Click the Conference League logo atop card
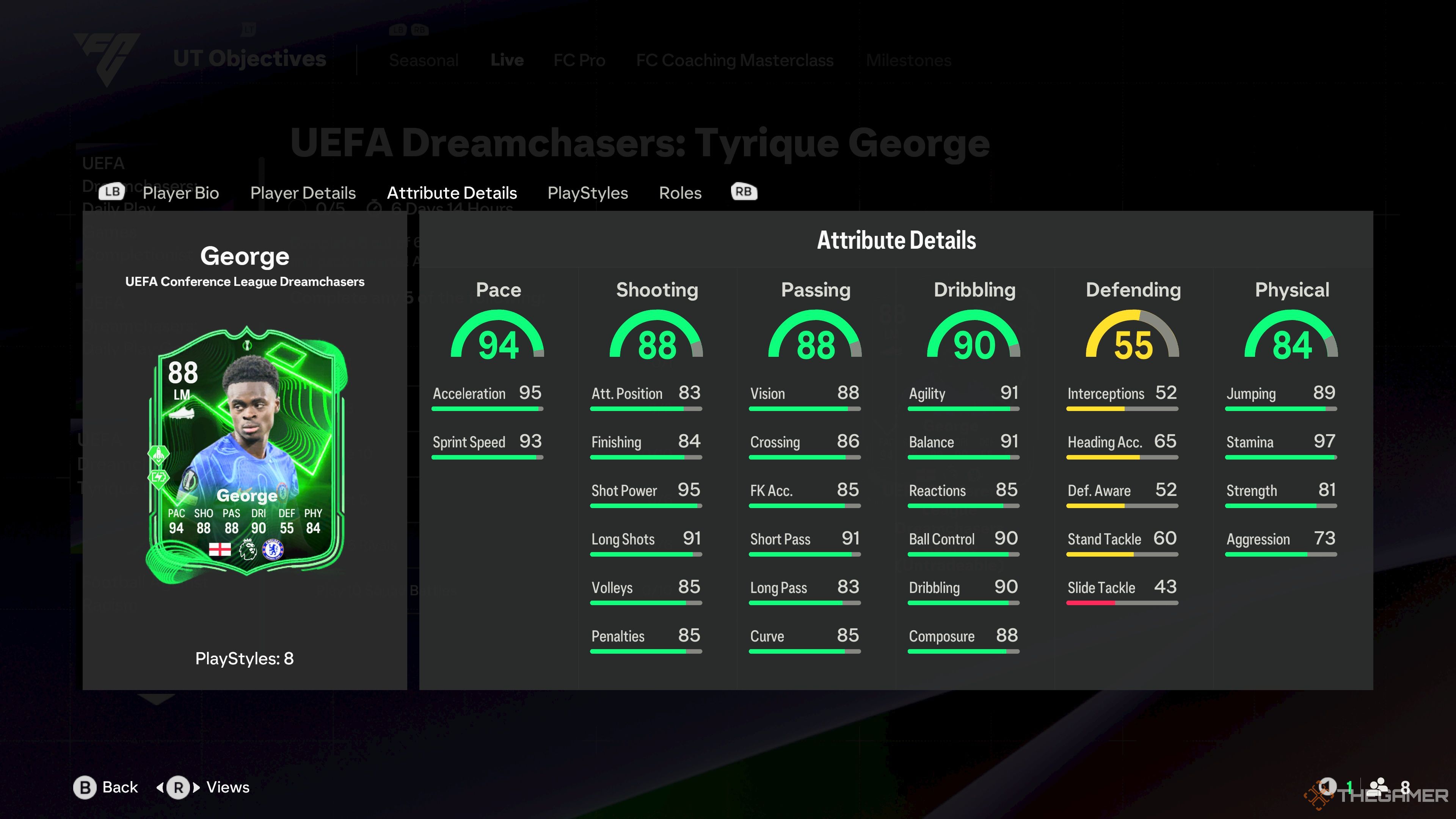The image size is (1456, 819). point(246,345)
